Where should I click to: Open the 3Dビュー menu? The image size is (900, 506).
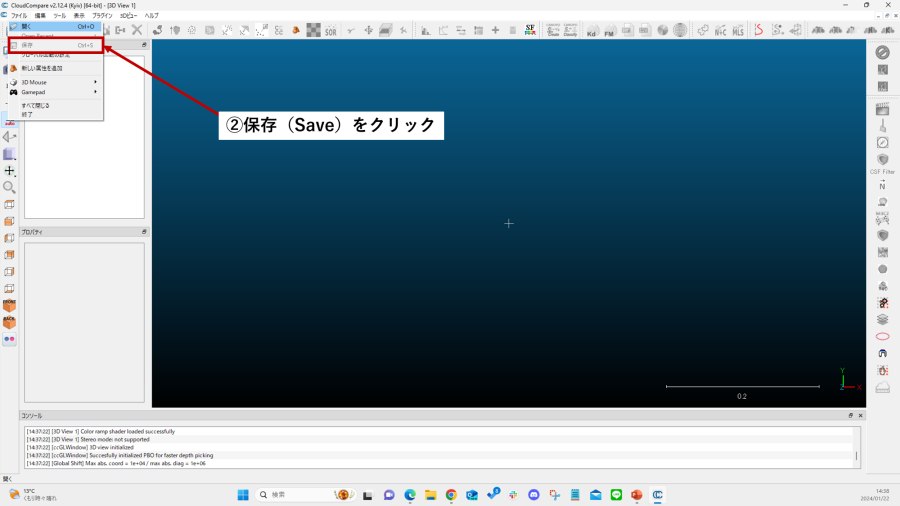click(128, 15)
